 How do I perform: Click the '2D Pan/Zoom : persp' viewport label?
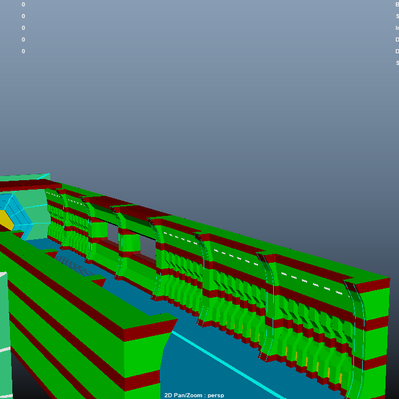[194, 395]
